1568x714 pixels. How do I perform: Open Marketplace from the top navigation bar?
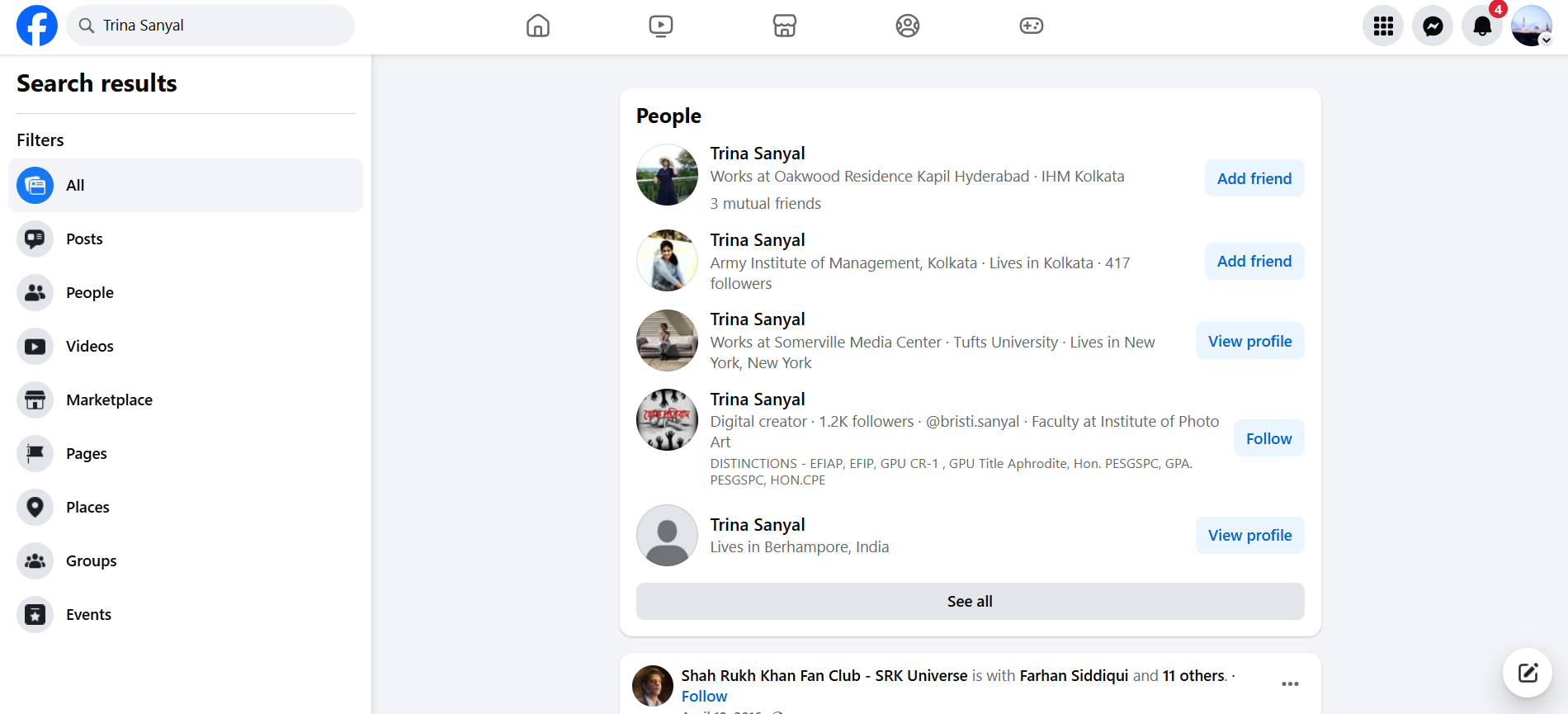784,26
